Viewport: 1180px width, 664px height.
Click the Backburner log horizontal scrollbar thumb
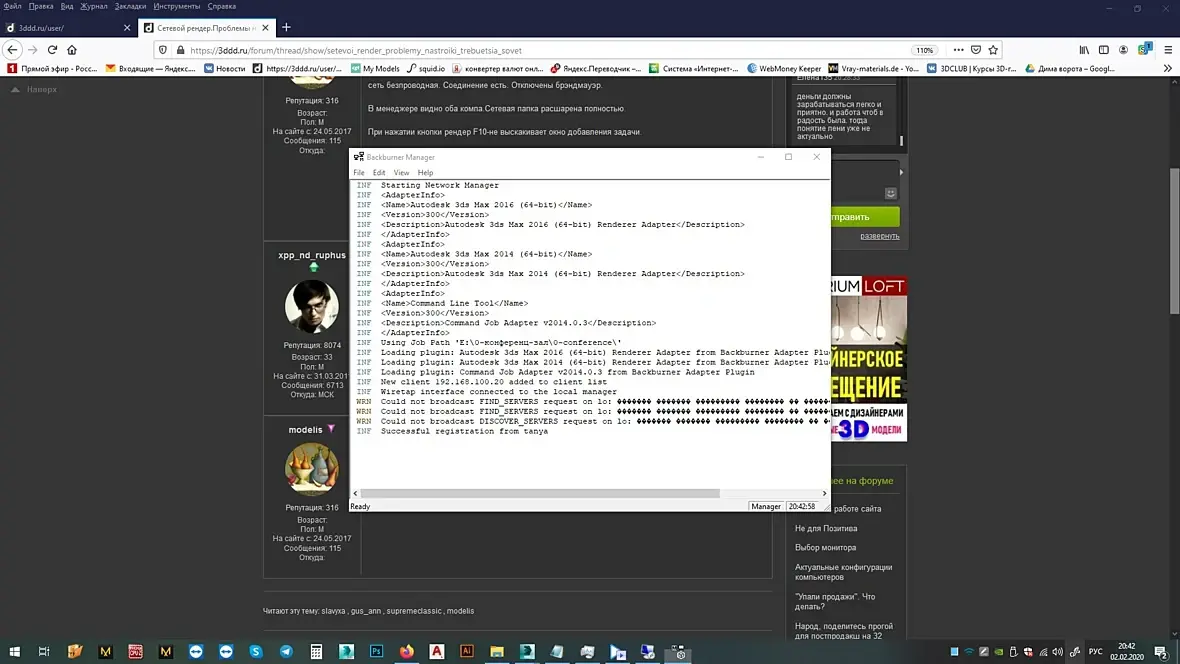540,493
